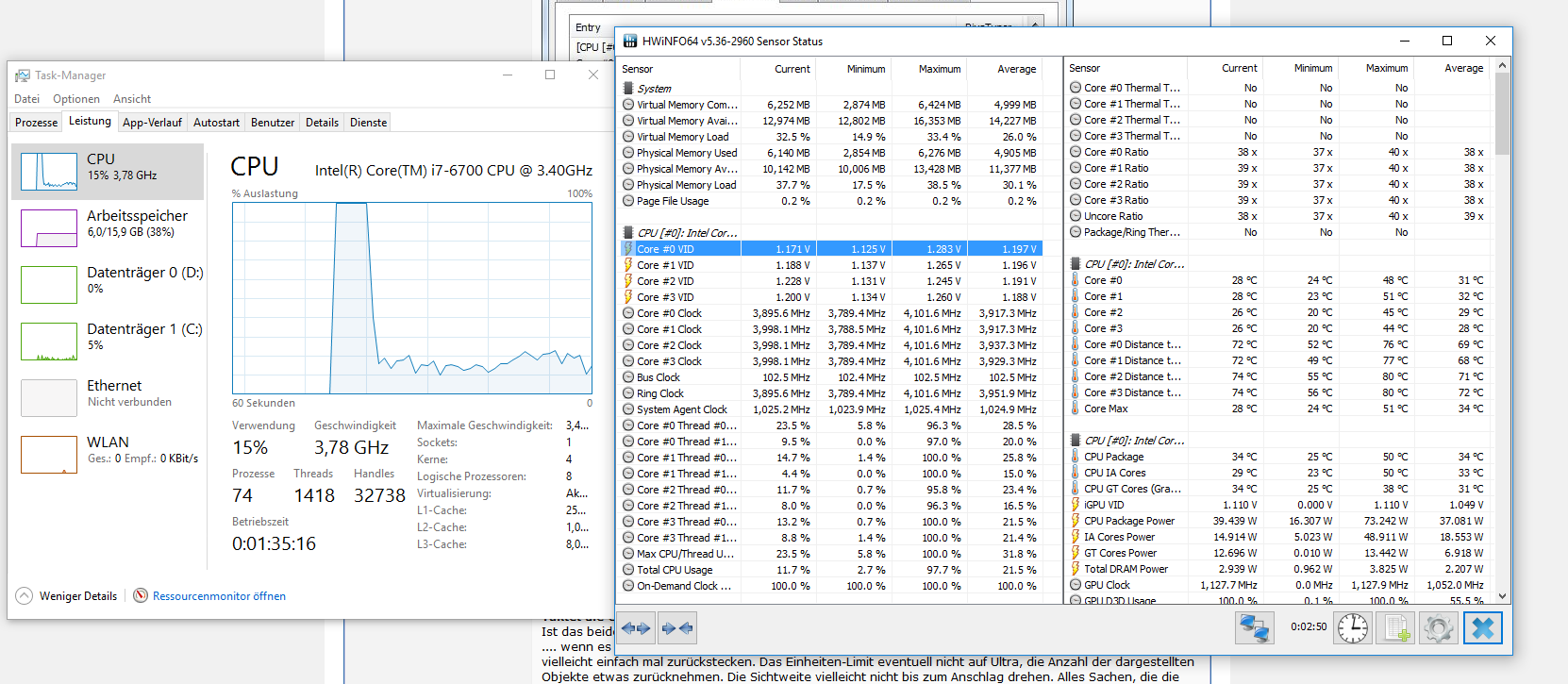Click circle icon of Page File Usage row
This screenshot has width=1568, height=684.
tap(628, 201)
